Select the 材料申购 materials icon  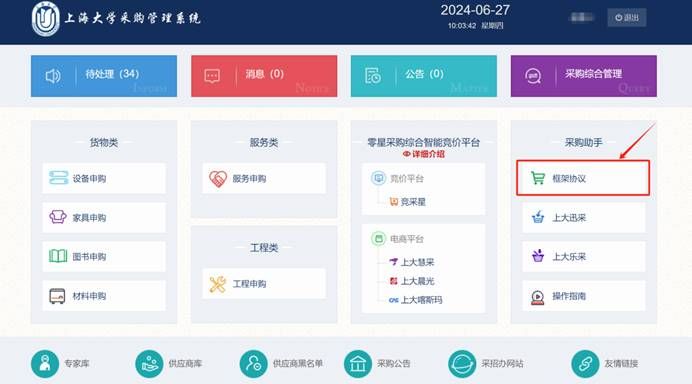pyautogui.click(x=57, y=296)
